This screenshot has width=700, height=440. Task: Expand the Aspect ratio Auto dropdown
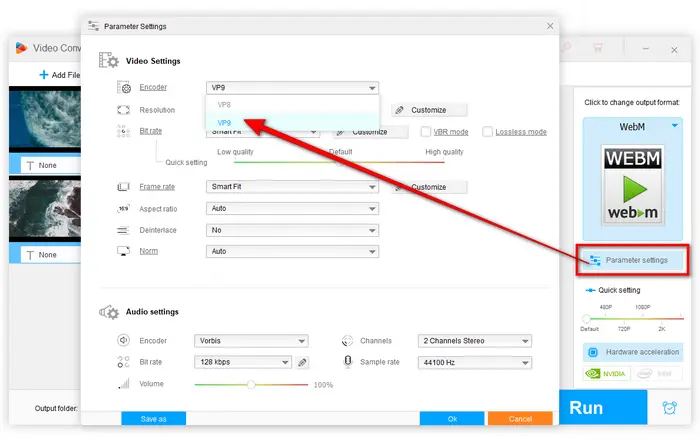coord(292,208)
